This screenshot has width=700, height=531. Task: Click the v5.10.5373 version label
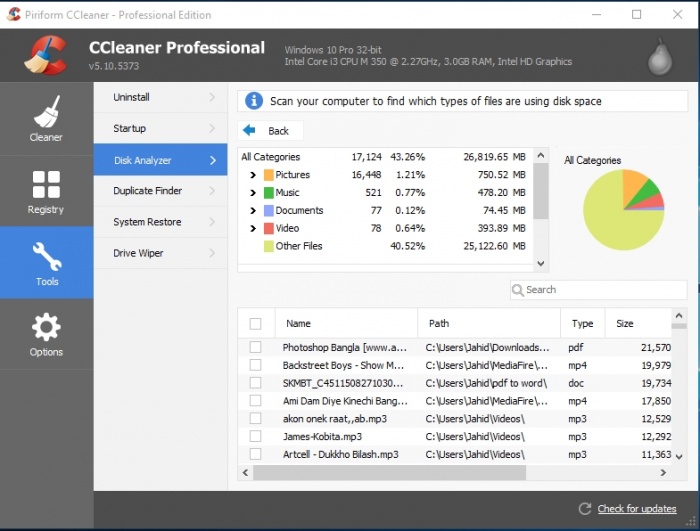pyautogui.click(x=114, y=66)
